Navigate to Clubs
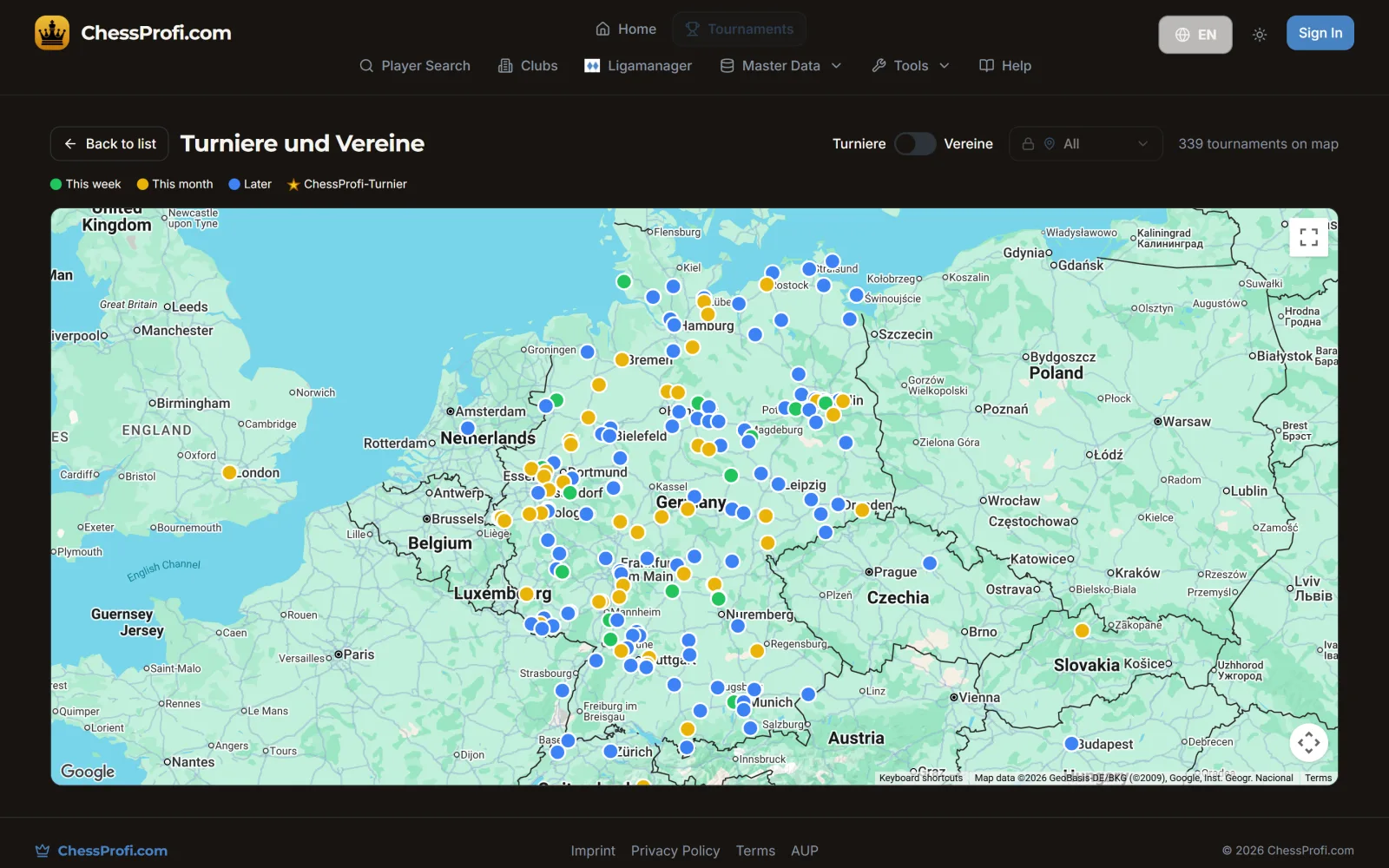The image size is (1389, 868). pos(528,66)
